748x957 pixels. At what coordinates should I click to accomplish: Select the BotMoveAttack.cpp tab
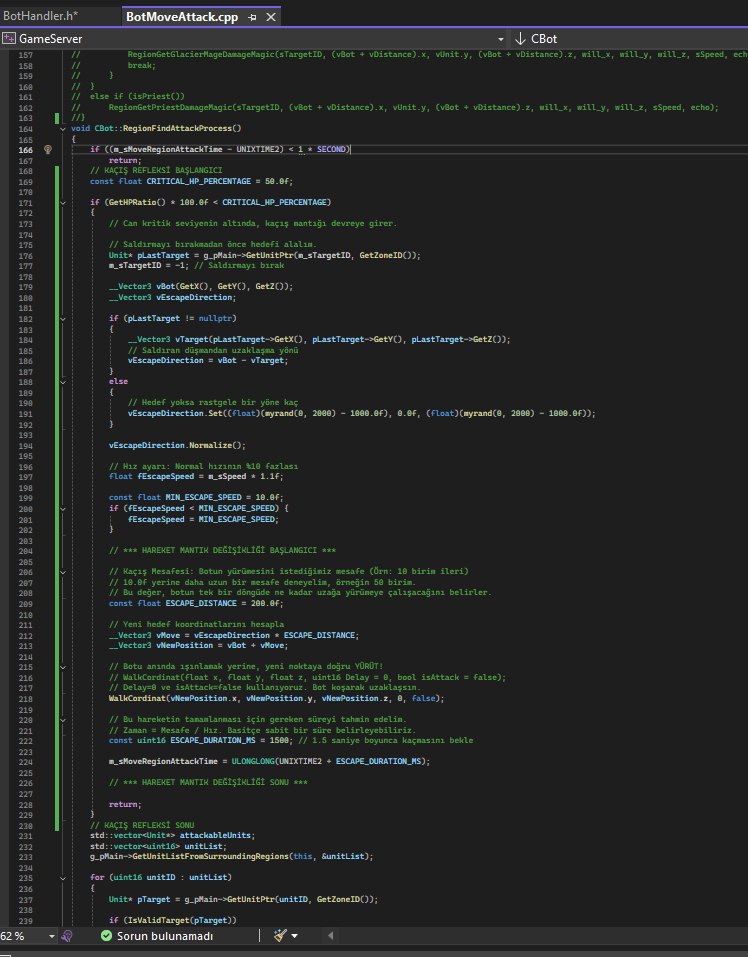click(x=182, y=17)
